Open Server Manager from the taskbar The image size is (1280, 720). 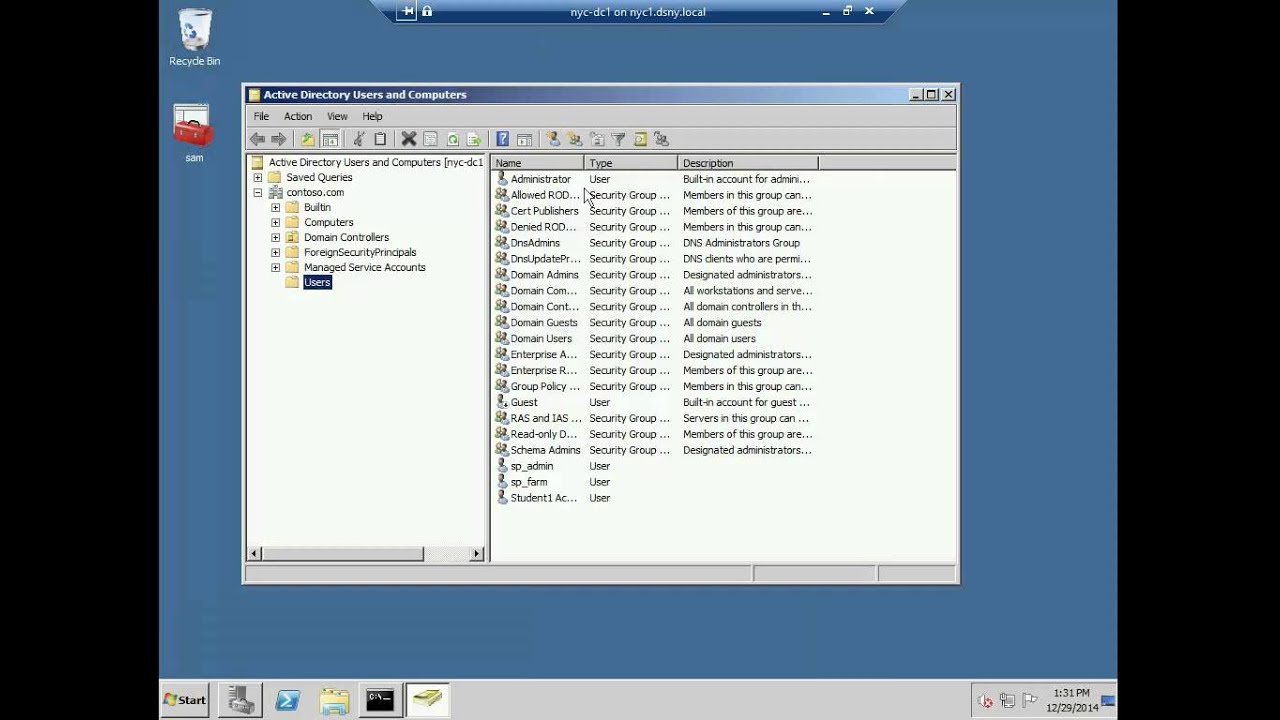240,700
